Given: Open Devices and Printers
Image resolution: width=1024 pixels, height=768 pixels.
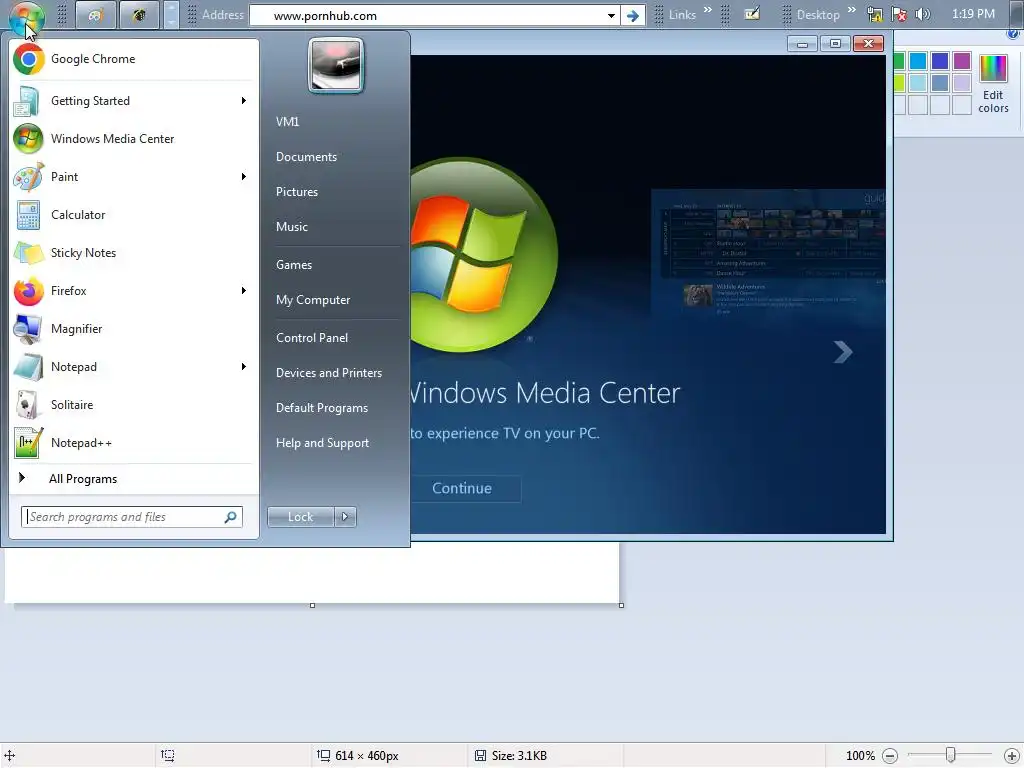Looking at the screenshot, I should [x=328, y=373].
